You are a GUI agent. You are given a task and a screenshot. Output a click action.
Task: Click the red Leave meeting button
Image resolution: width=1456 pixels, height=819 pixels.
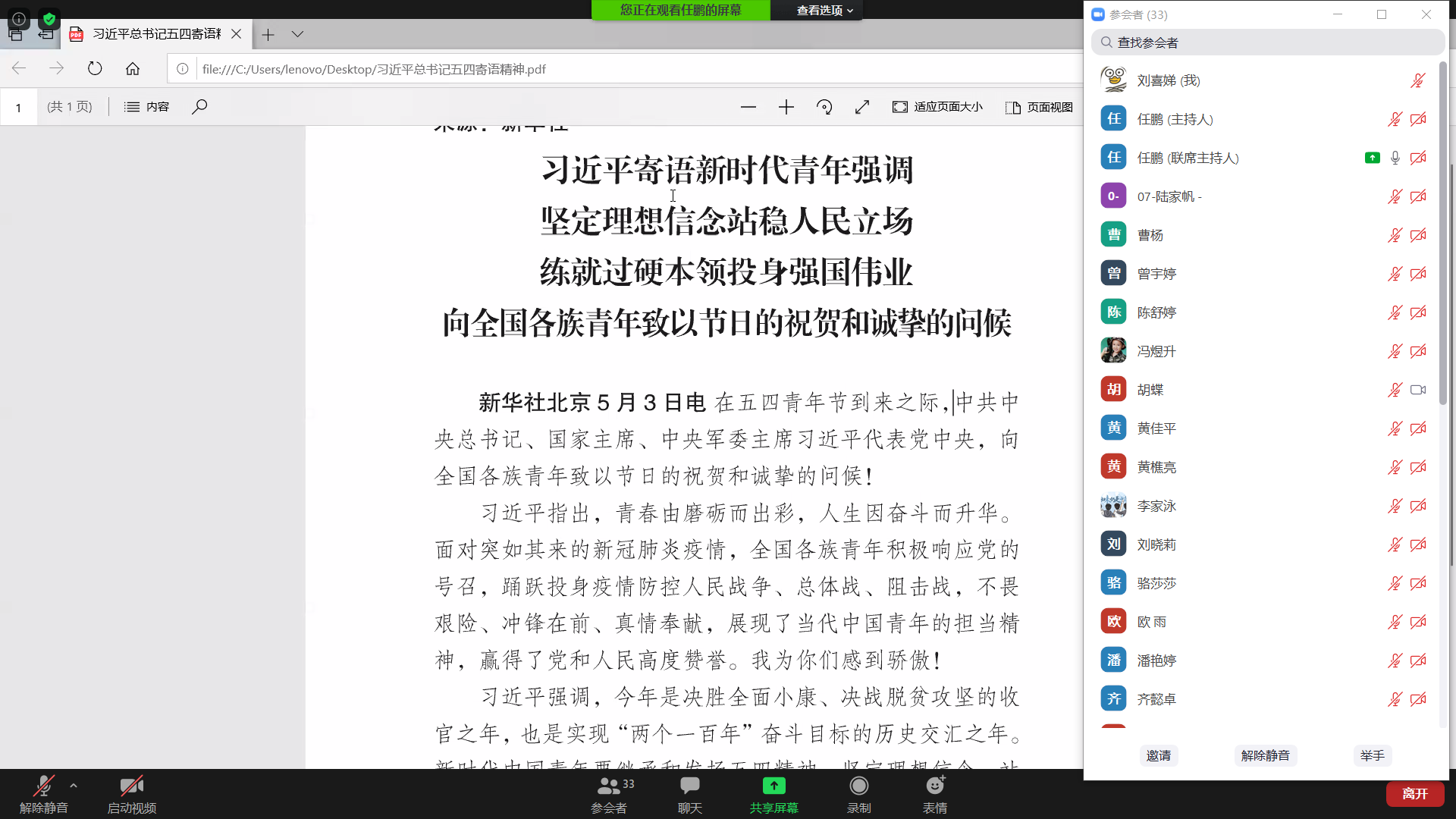tap(1414, 793)
